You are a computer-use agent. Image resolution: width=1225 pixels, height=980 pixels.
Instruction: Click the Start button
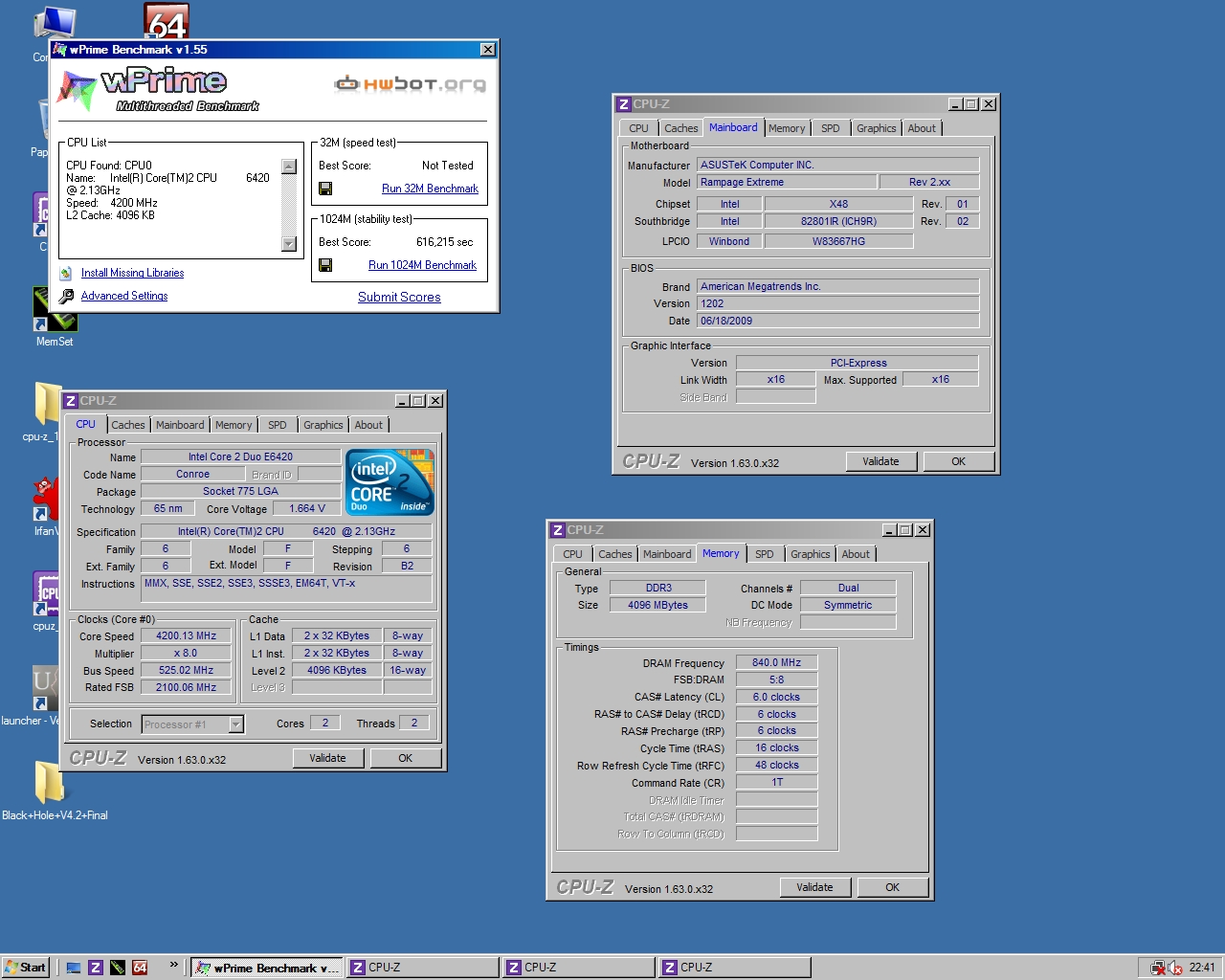click(x=26, y=968)
